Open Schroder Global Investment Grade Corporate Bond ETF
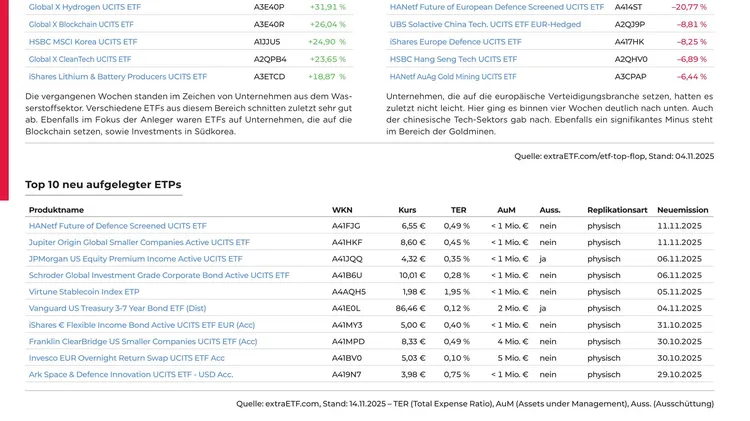 (x=159, y=275)
